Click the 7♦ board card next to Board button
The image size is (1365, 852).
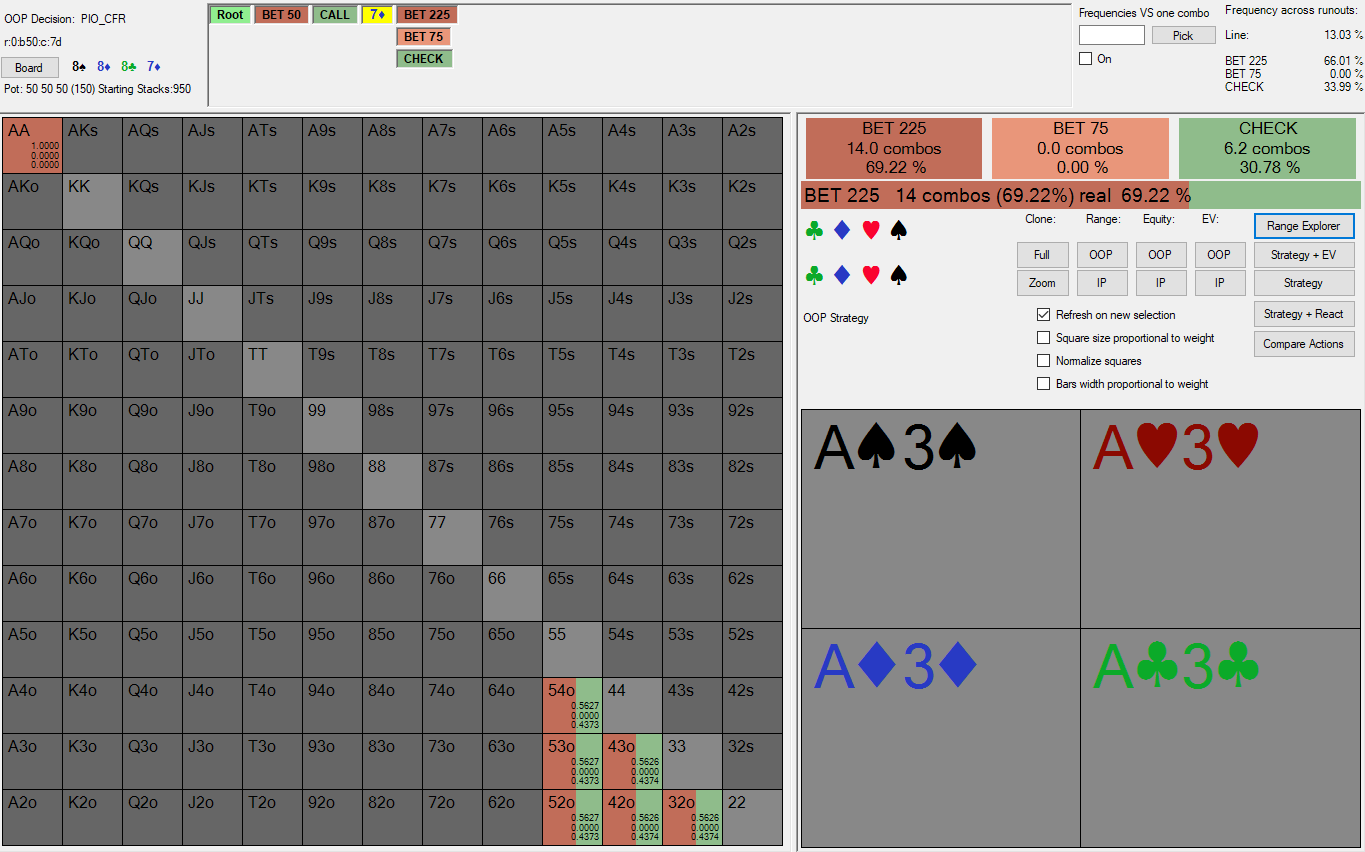[x=154, y=67]
